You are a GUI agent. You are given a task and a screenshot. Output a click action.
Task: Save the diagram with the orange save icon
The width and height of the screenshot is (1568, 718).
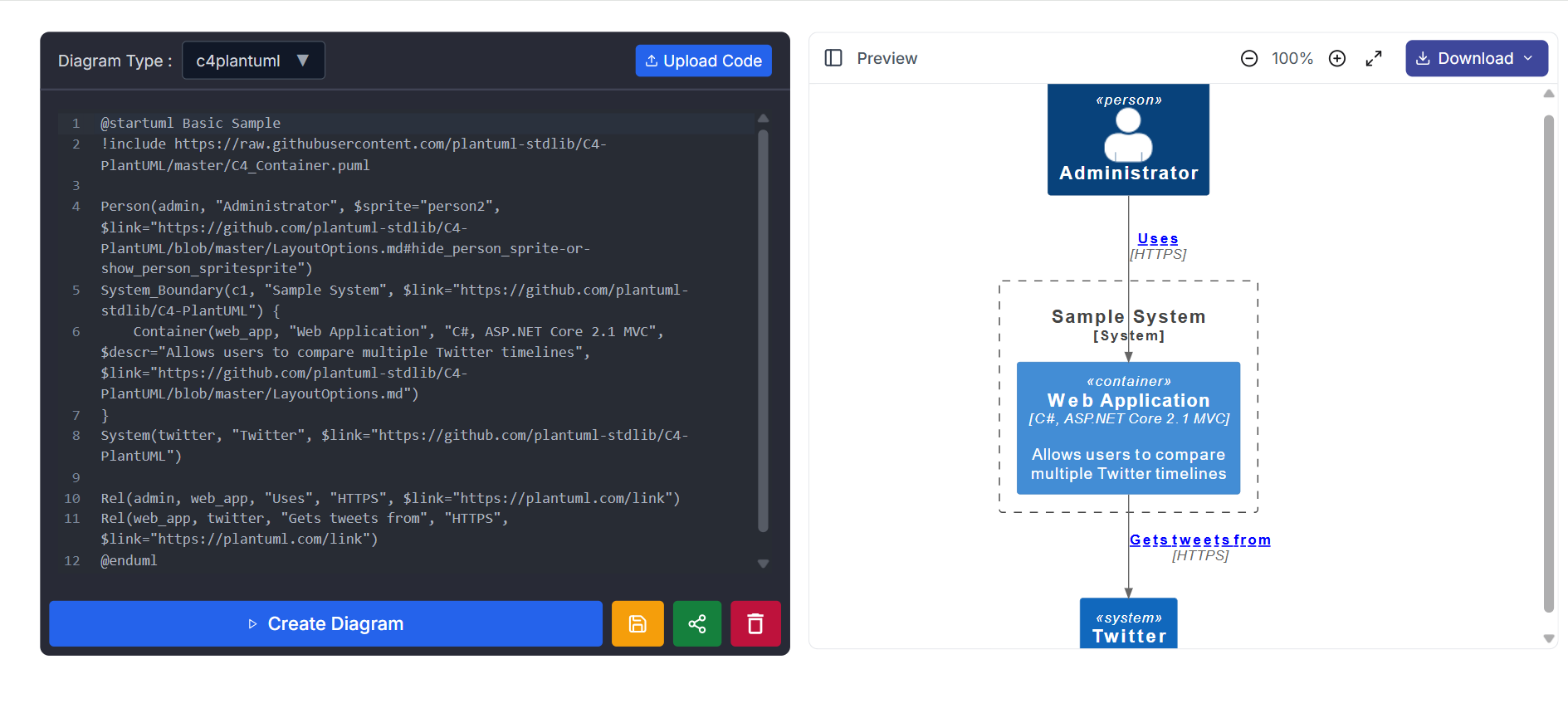[637, 623]
